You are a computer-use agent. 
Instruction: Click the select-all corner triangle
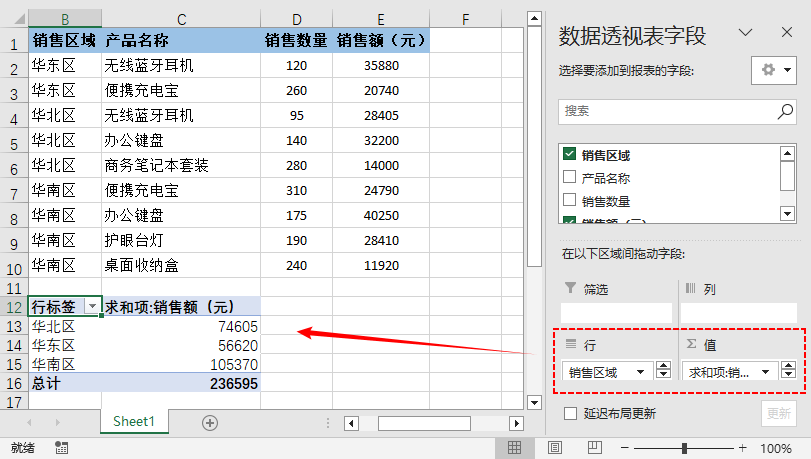click(x=19, y=19)
